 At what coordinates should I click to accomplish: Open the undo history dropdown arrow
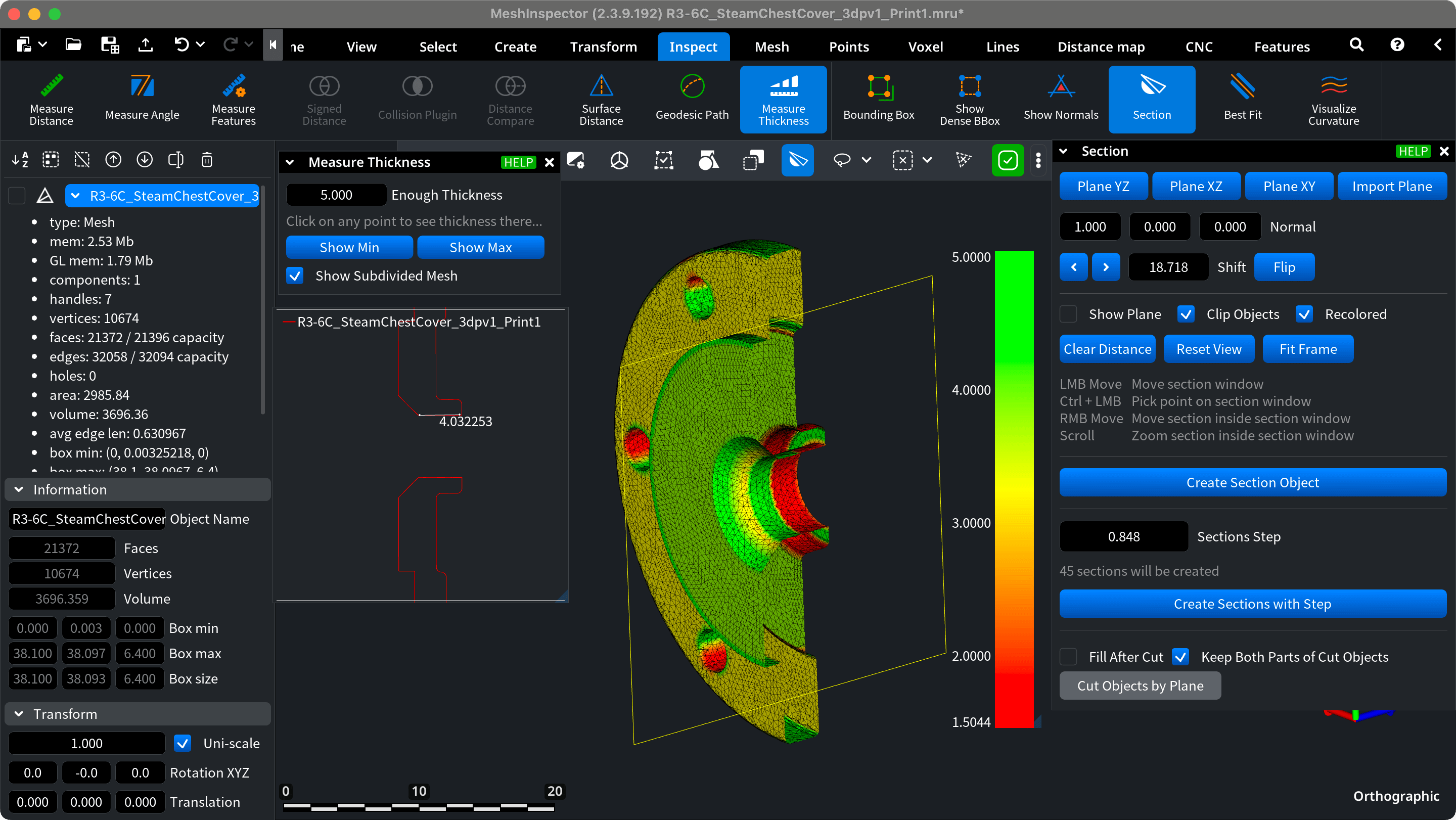[x=200, y=44]
